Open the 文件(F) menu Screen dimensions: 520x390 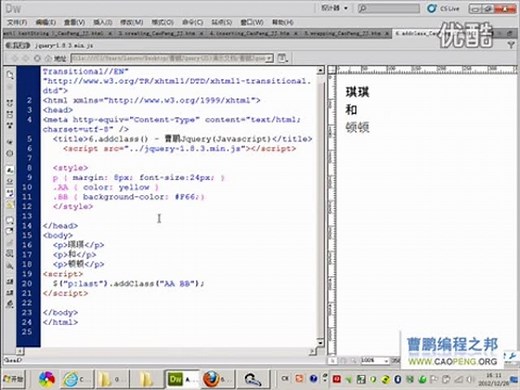click(17, 22)
